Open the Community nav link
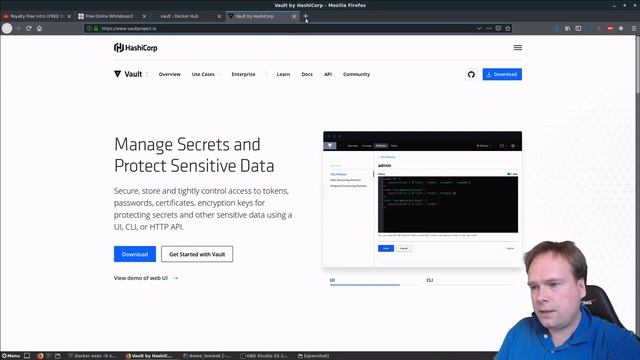The height and width of the screenshot is (360, 640). tap(356, 74)
